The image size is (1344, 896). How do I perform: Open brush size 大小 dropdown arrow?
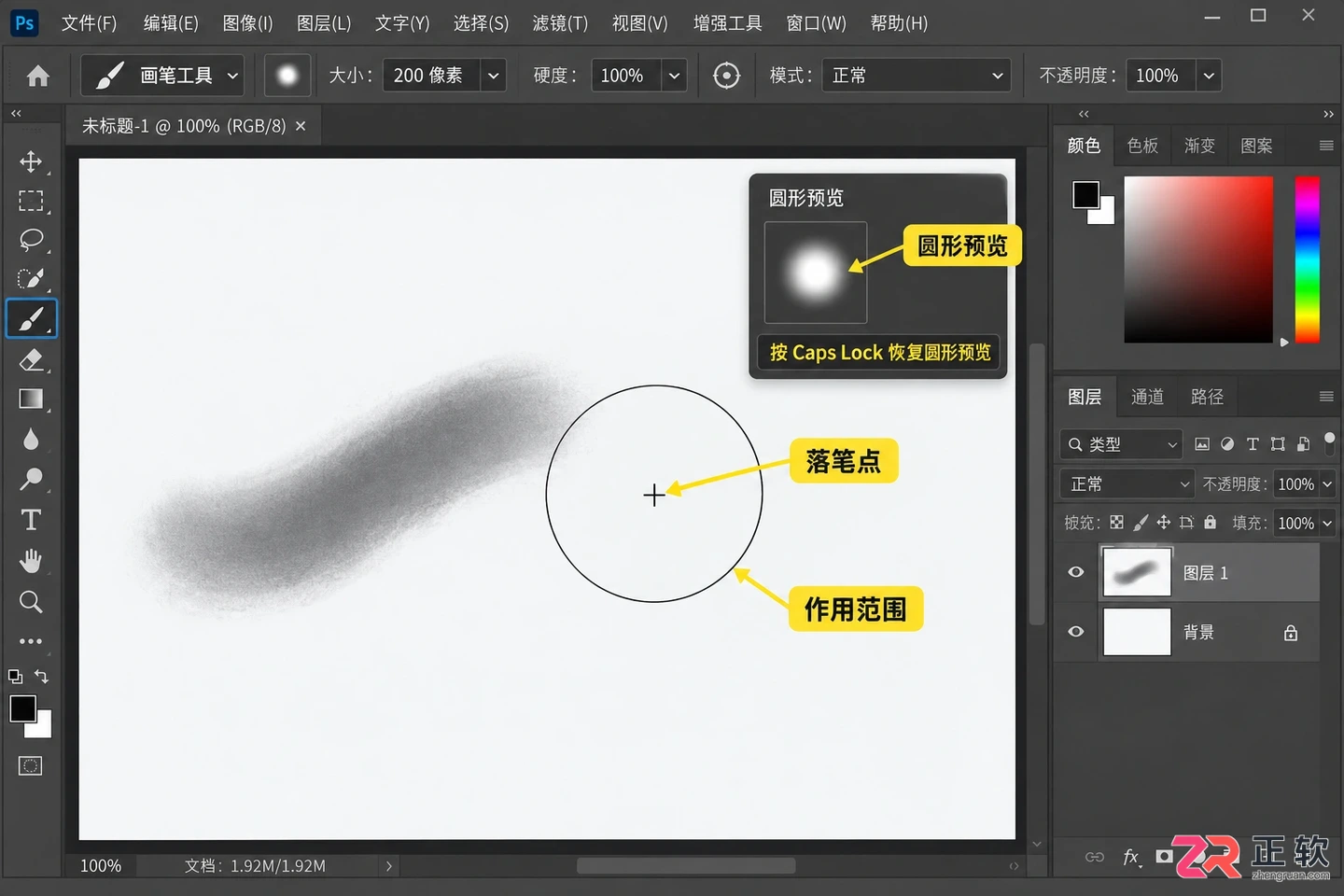click(x=493, y=76)
